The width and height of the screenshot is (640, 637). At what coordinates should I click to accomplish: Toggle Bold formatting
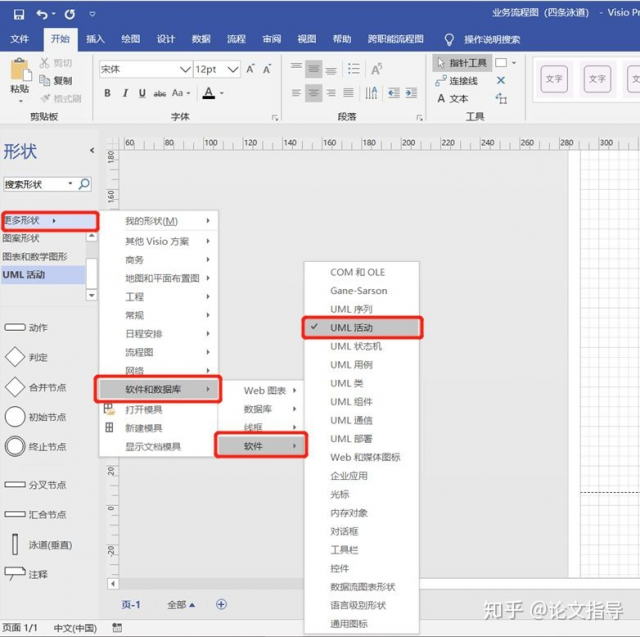[x=107, y=93]
